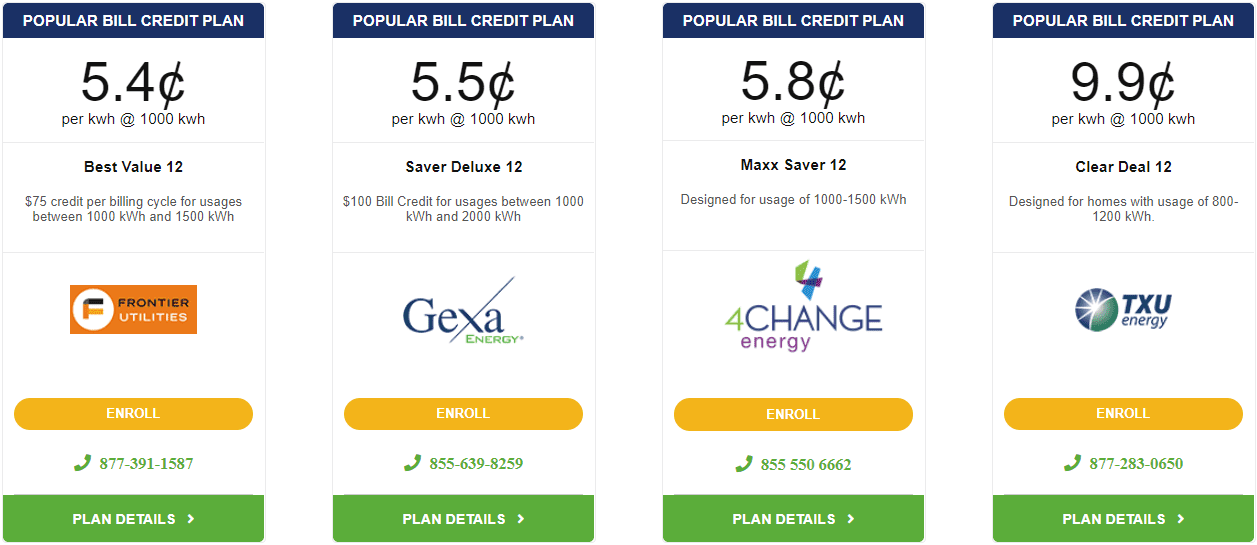1257x545 pixels.
Task: Click the 4Change Energy logo
Action: 803,306
